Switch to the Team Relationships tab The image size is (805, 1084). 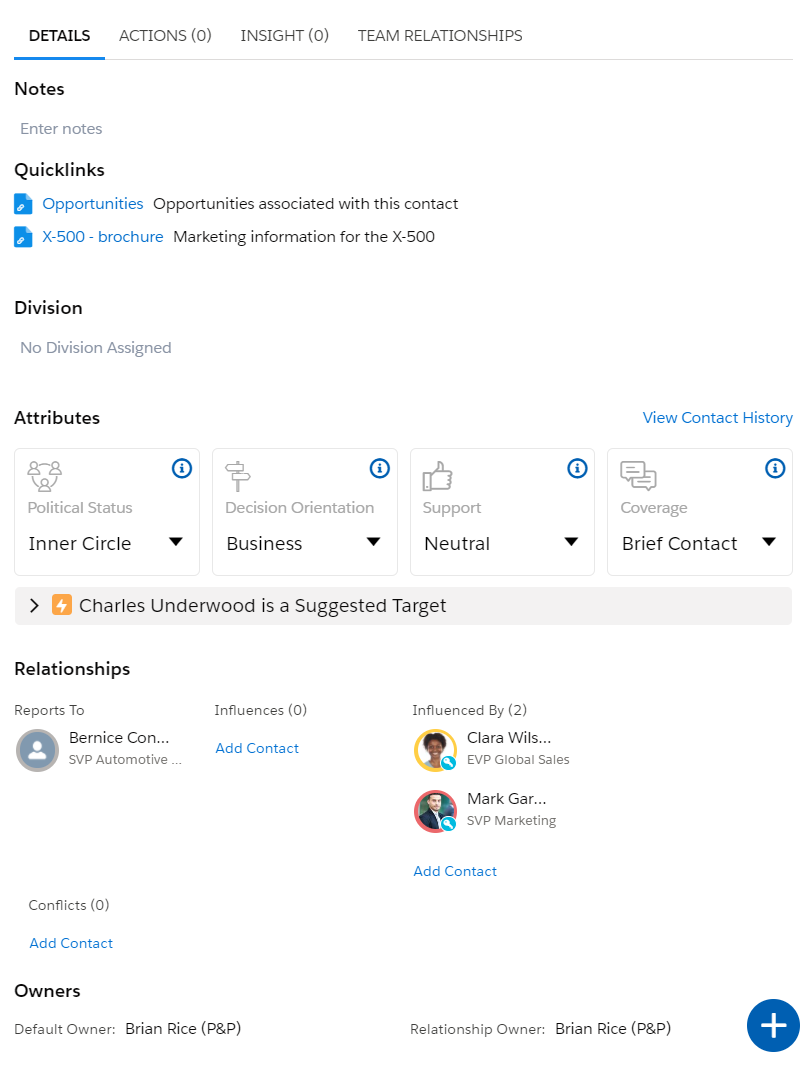(440, 35)
